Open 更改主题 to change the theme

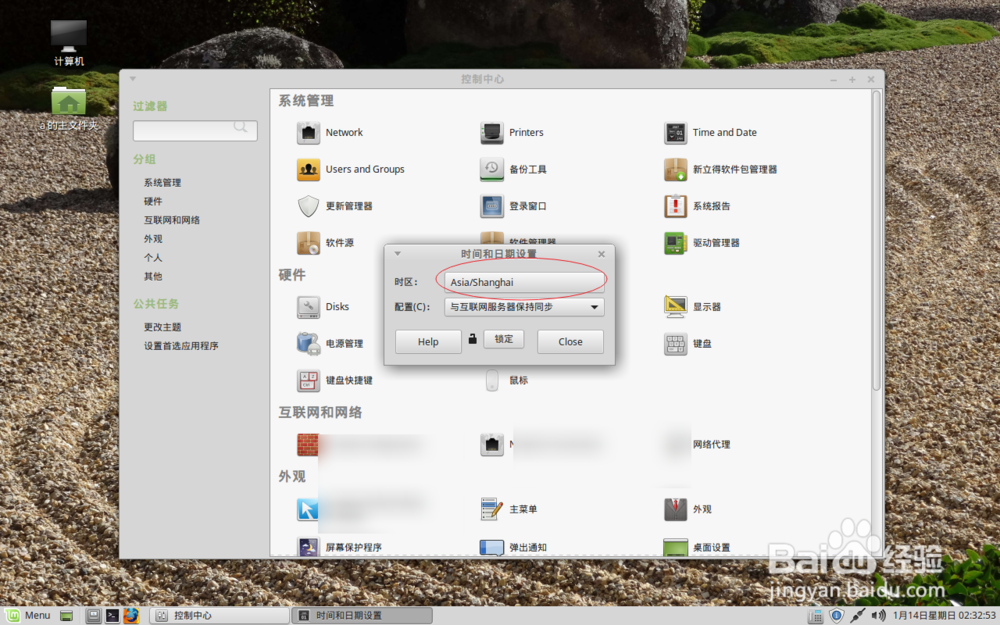pos(163,326)
